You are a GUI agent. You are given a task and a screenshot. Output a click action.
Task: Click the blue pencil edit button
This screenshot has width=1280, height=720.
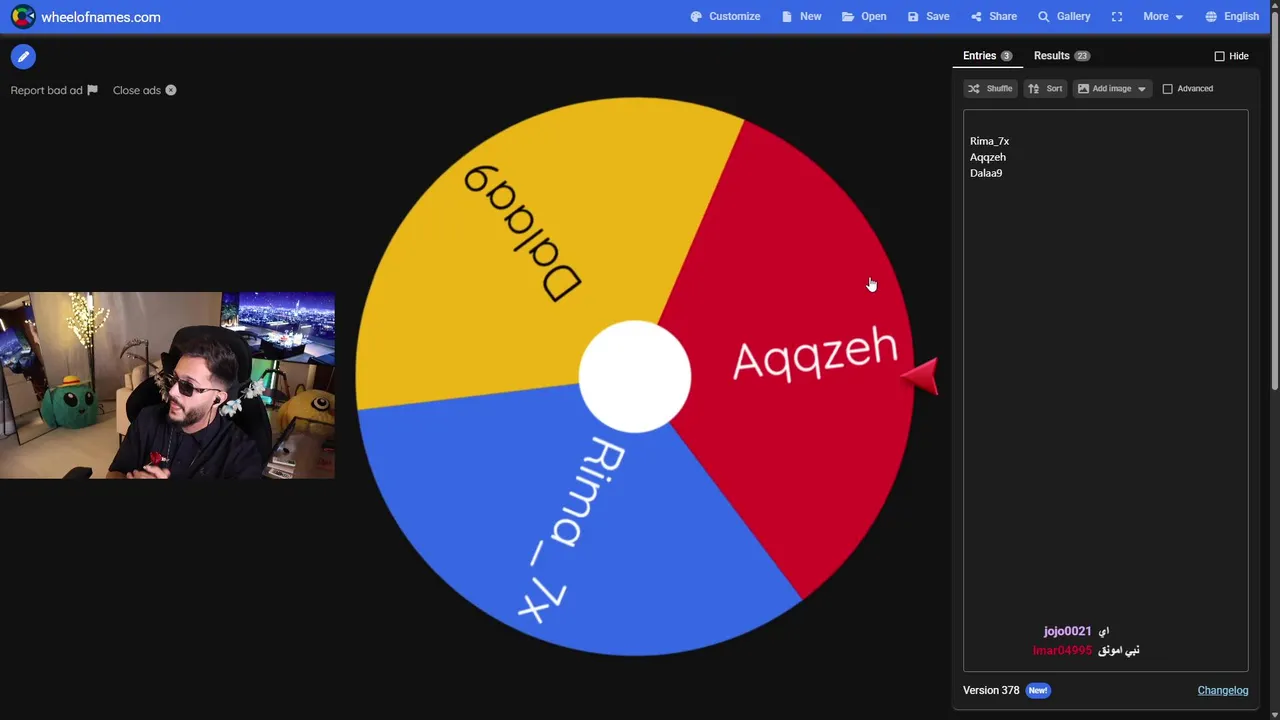(23, 57)
